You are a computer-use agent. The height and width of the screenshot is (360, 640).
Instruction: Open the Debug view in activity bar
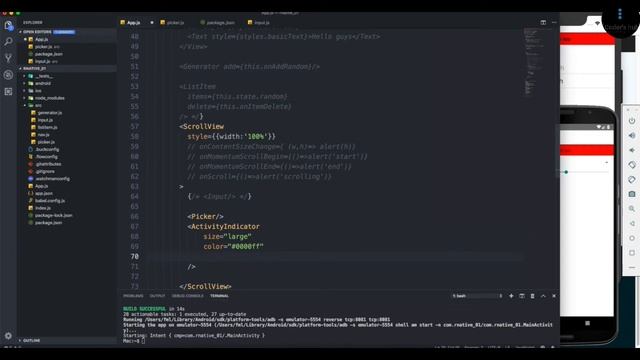8,75
